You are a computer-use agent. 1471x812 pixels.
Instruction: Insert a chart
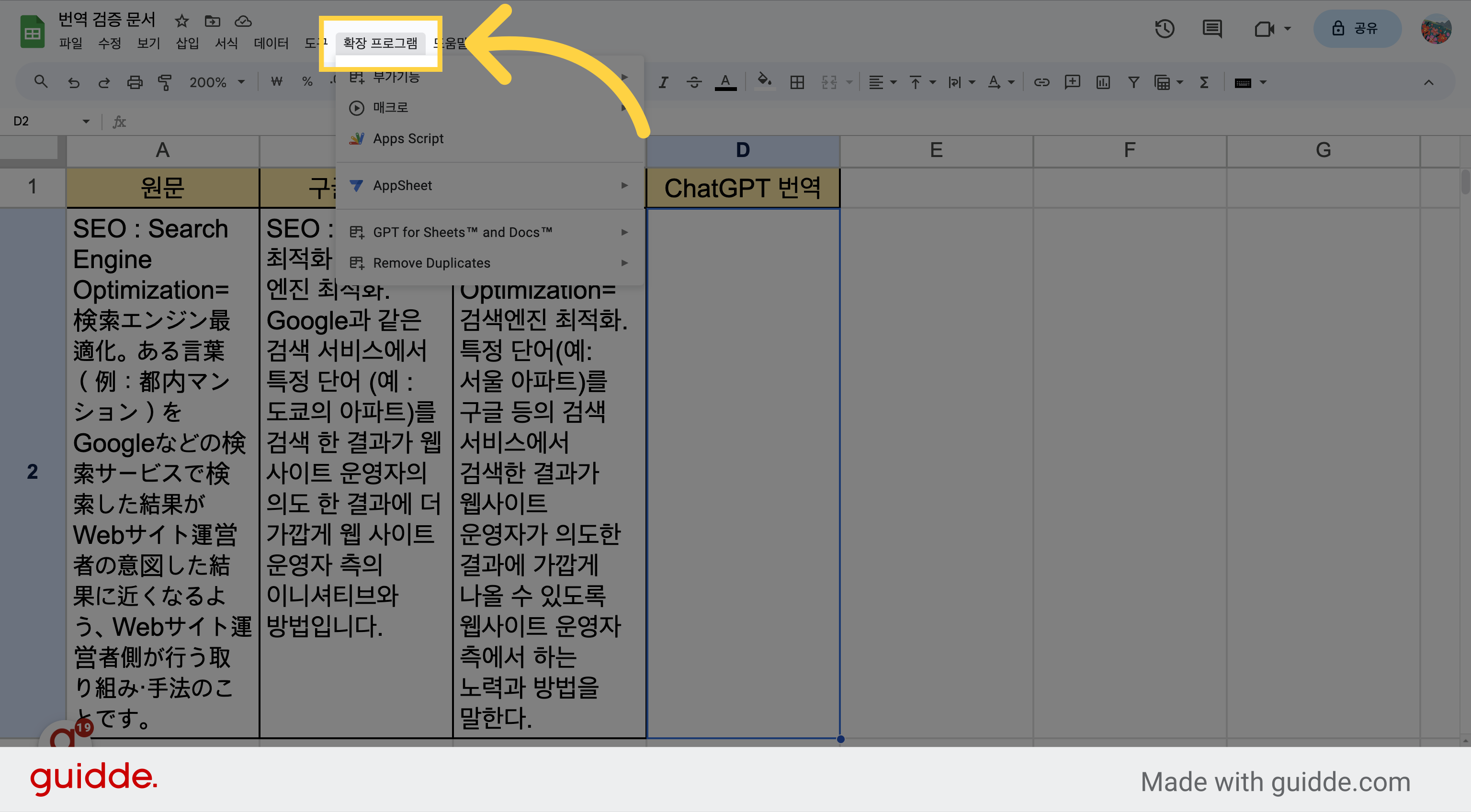coord(1103,82)
